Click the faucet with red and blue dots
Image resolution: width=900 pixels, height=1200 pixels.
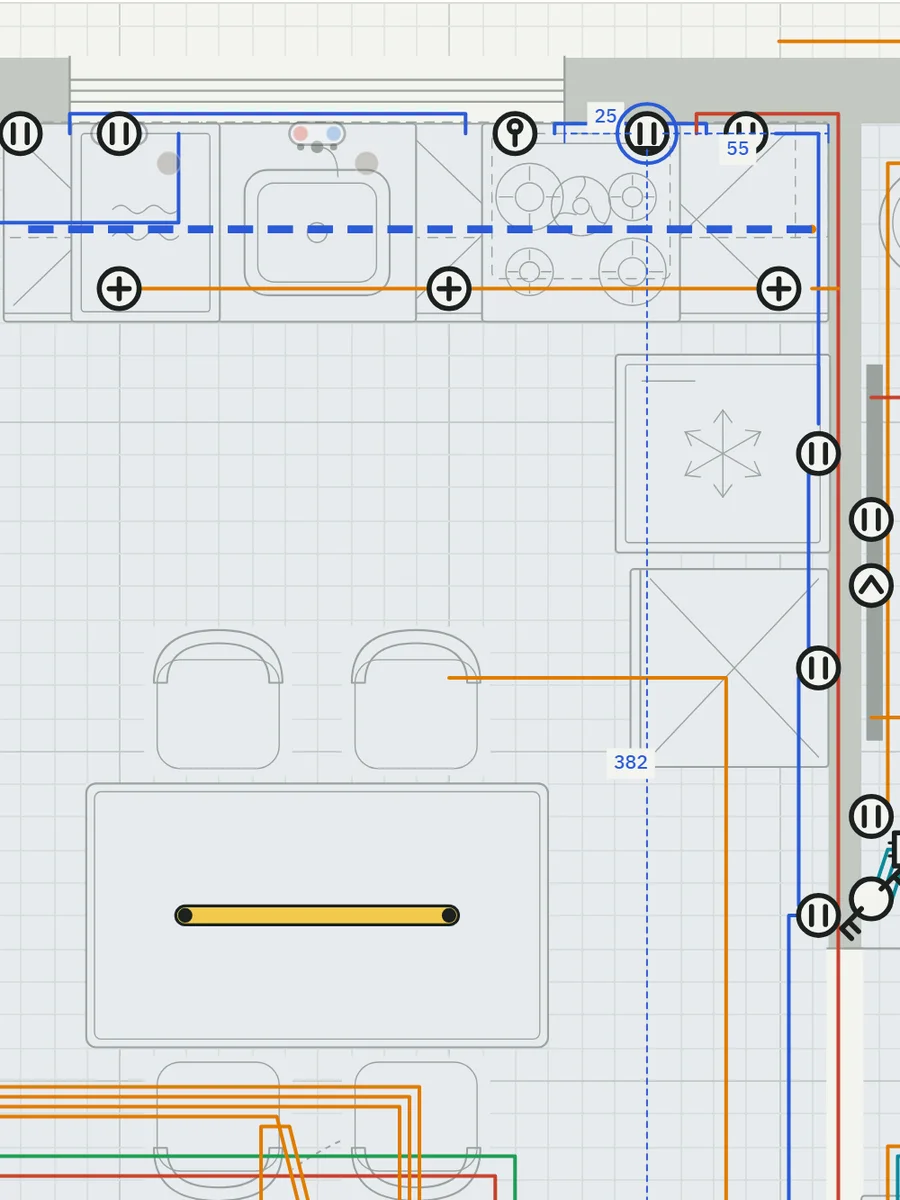pyautogui.click(x=317, y=136)
